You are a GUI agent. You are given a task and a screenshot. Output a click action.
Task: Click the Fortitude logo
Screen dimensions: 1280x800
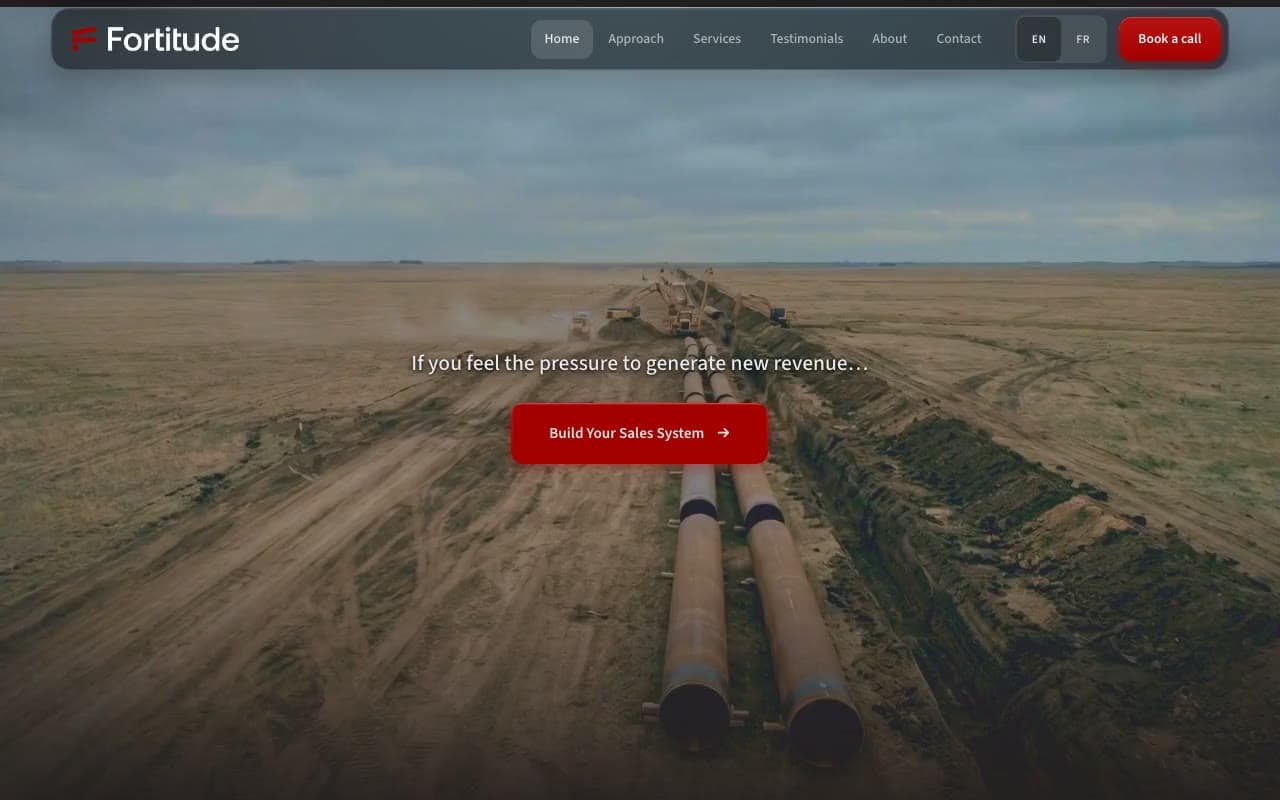tap(155, 39)
